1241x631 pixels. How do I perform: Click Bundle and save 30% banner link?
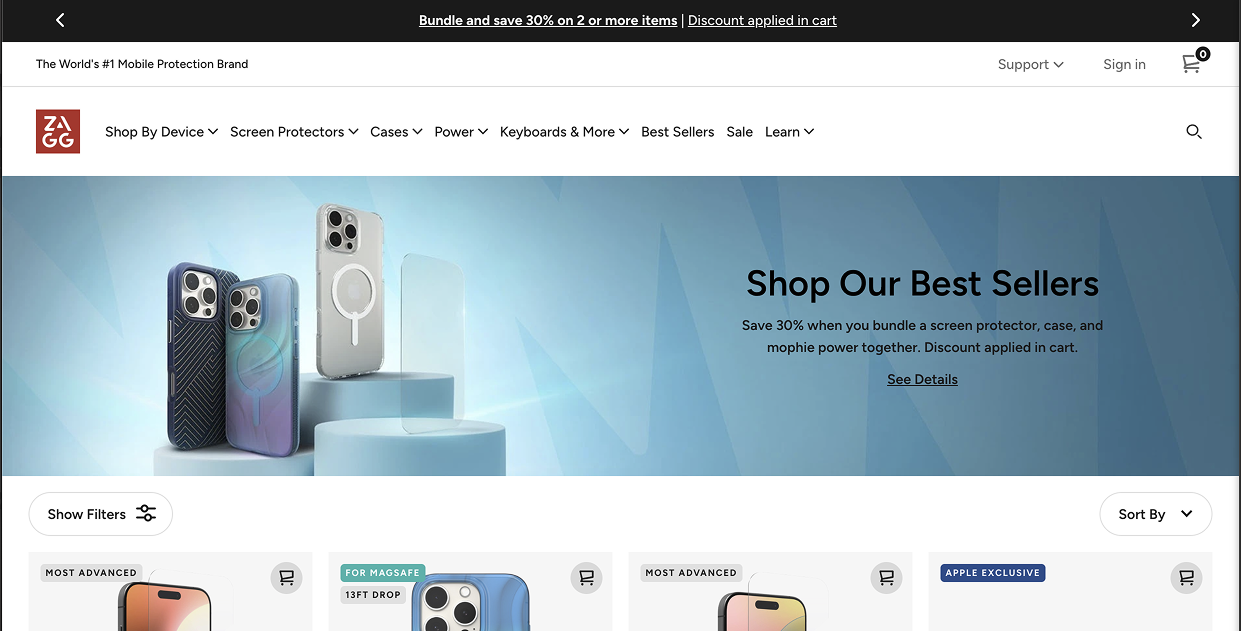click(x=548, y=20)
